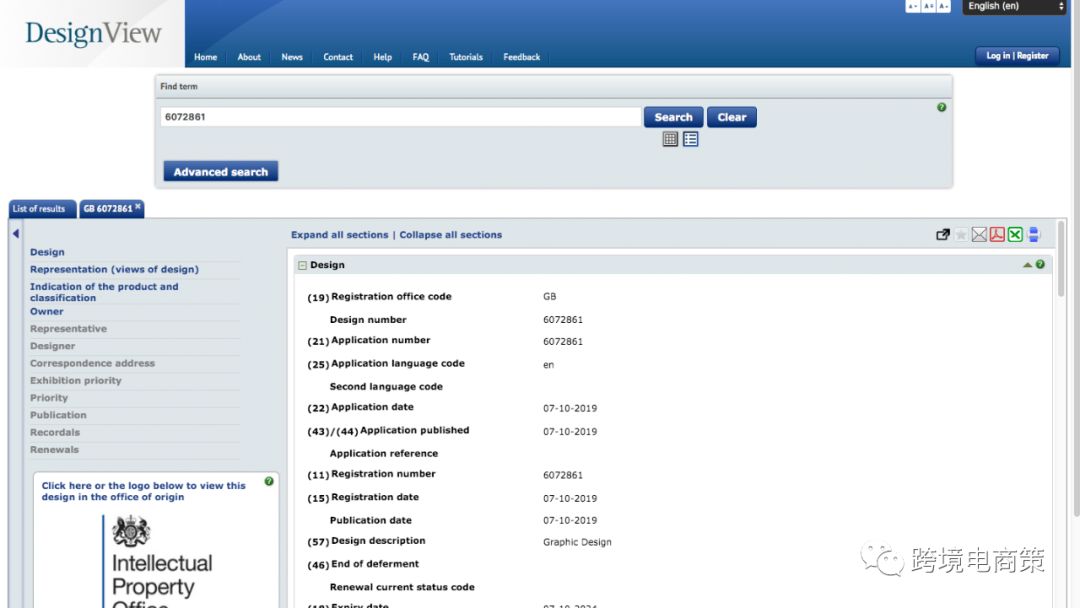Switch results to grid view
This screenshot has height=608, width=1080.
pos(670,139)
